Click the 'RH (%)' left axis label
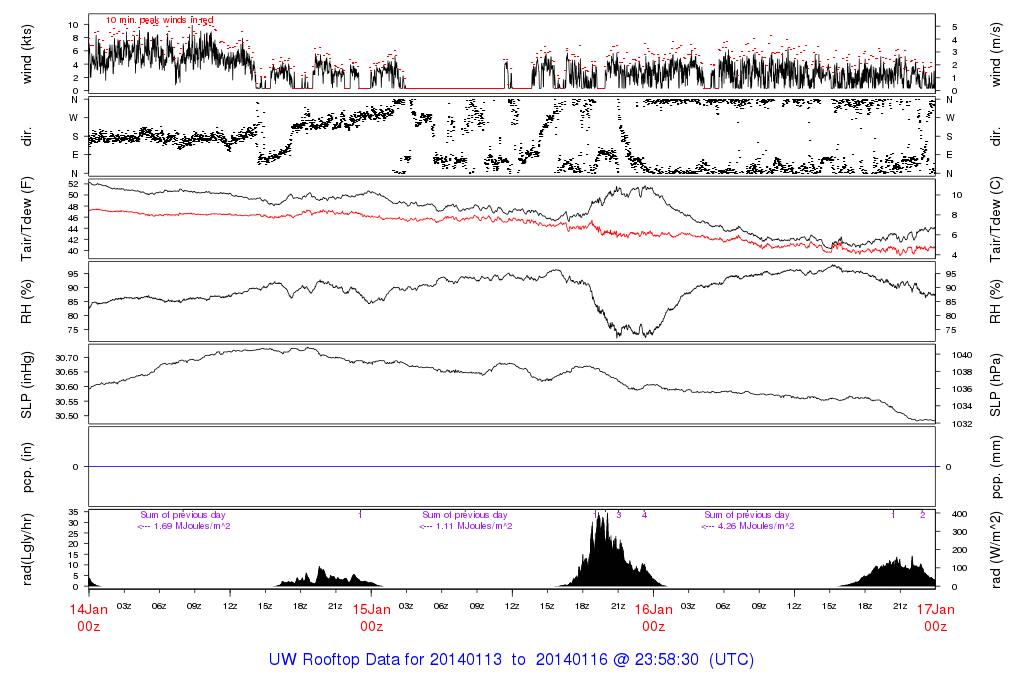 [x=28, y=301]
